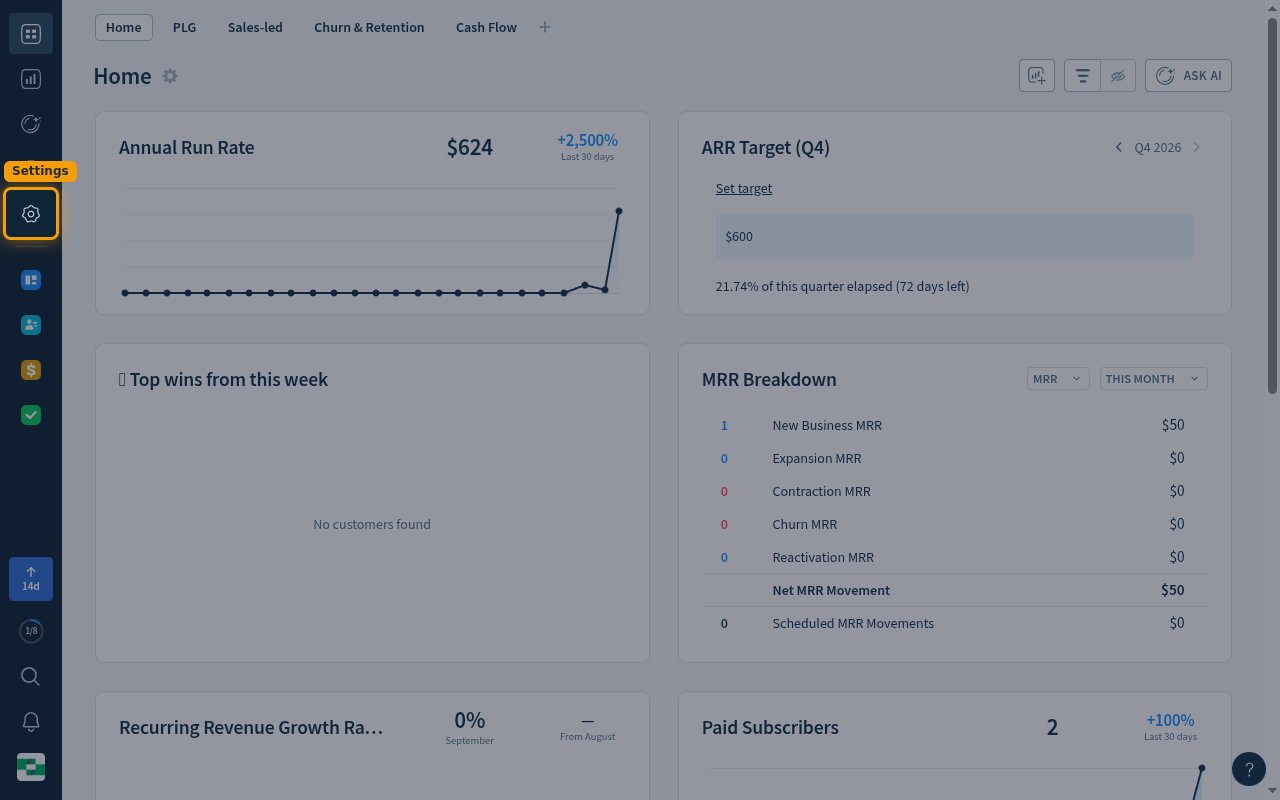1280x800 pixels.
Task: Open the green checkmark app icon
Action: coord(31,415)
